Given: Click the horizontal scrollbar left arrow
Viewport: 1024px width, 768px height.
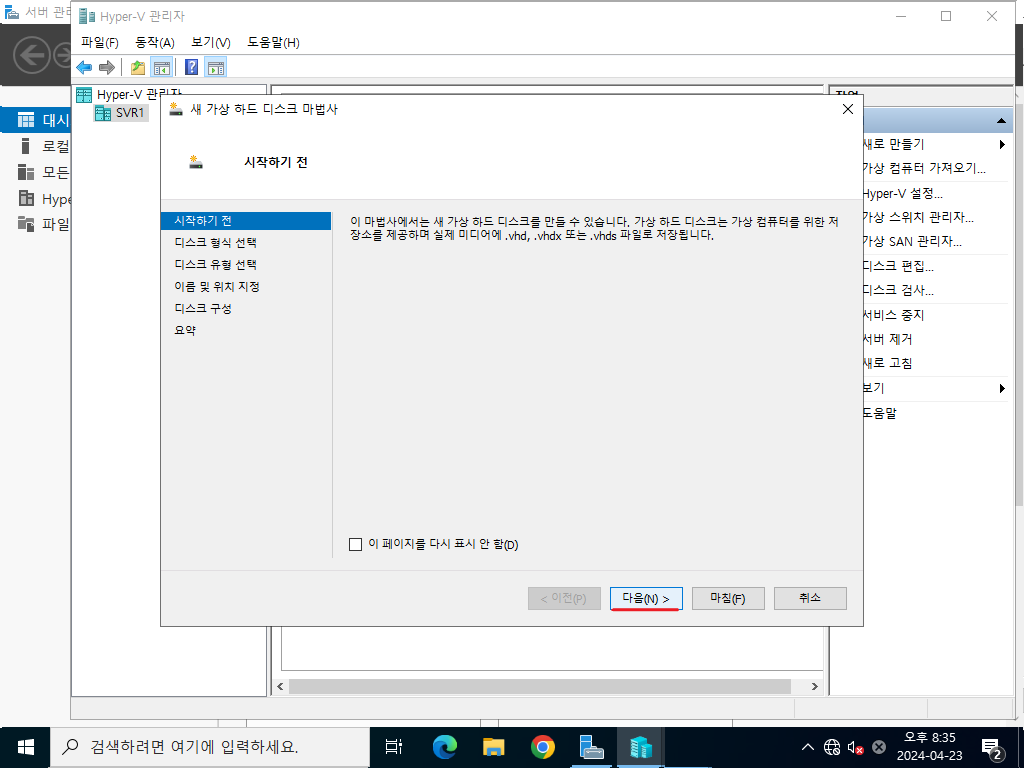Looking at the screenshot, I should tap(280, 686).
